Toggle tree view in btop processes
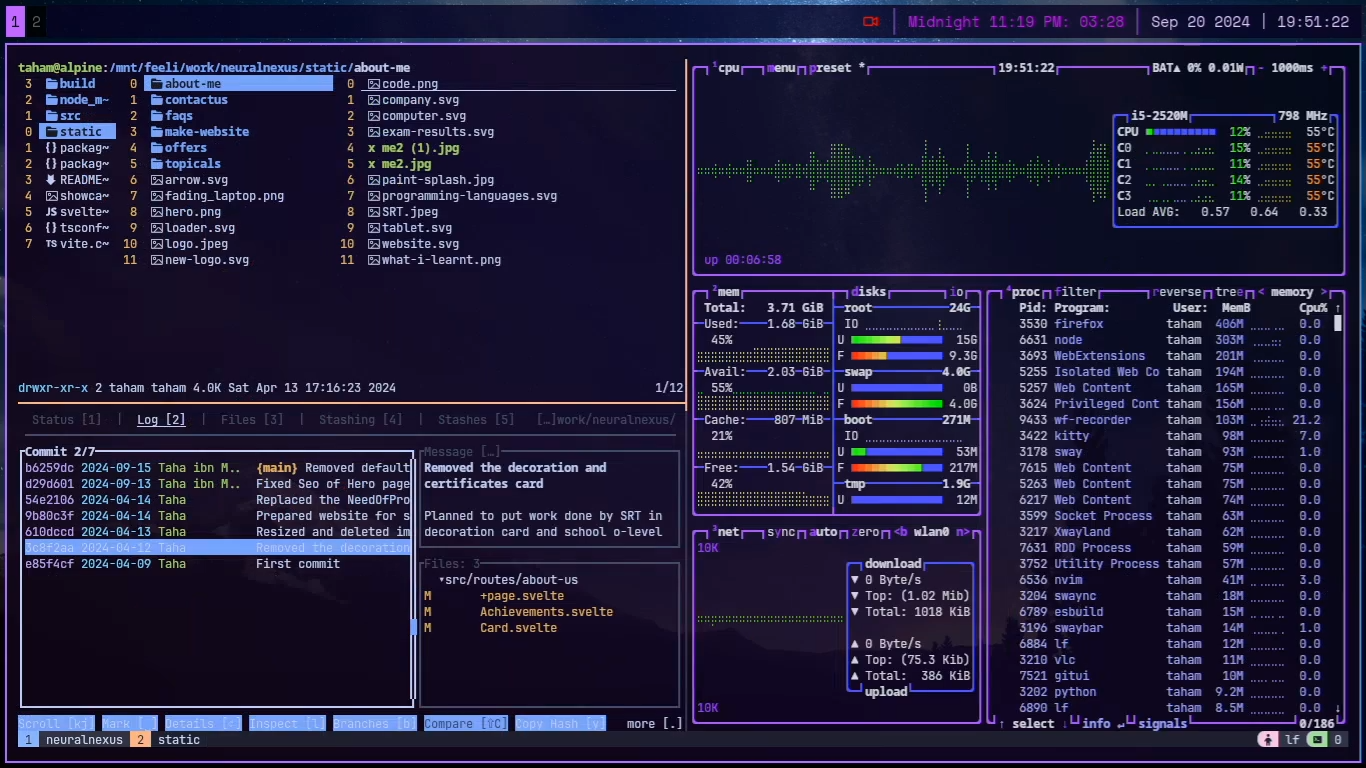 [1228, 292]
